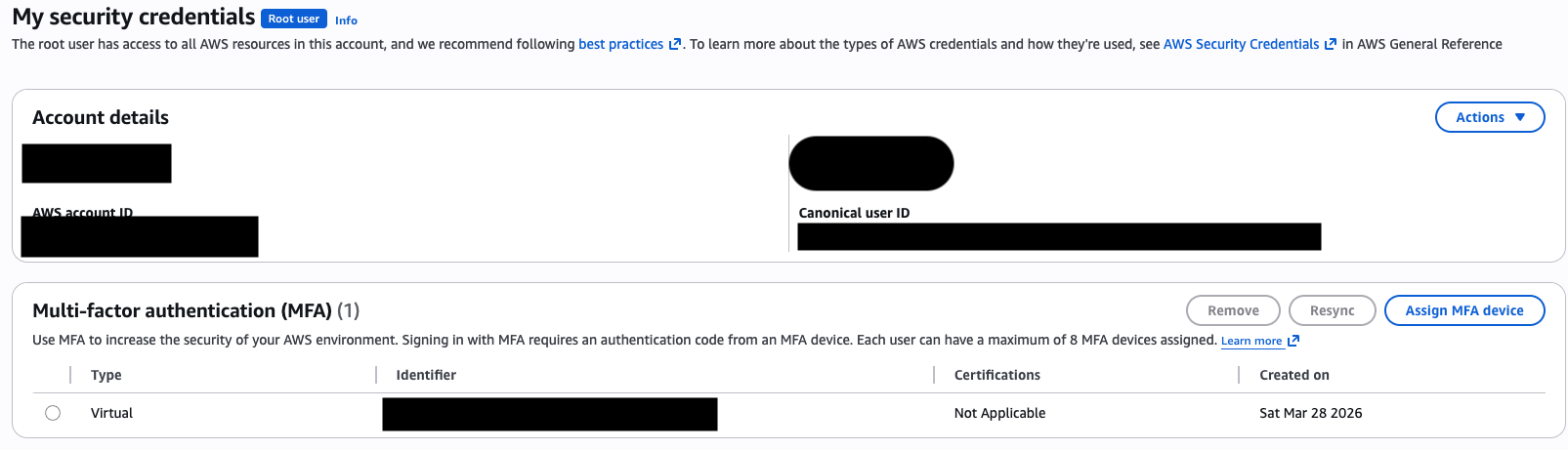Click the Learn more link about MFA
1568x450 pixels.
(x=1250, y=341)
